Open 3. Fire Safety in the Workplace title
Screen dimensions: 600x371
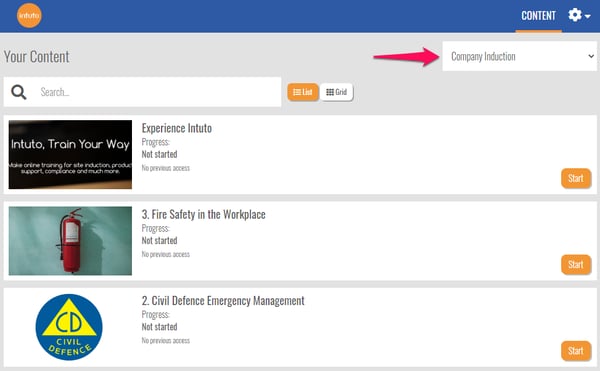(x=203, y=215)
